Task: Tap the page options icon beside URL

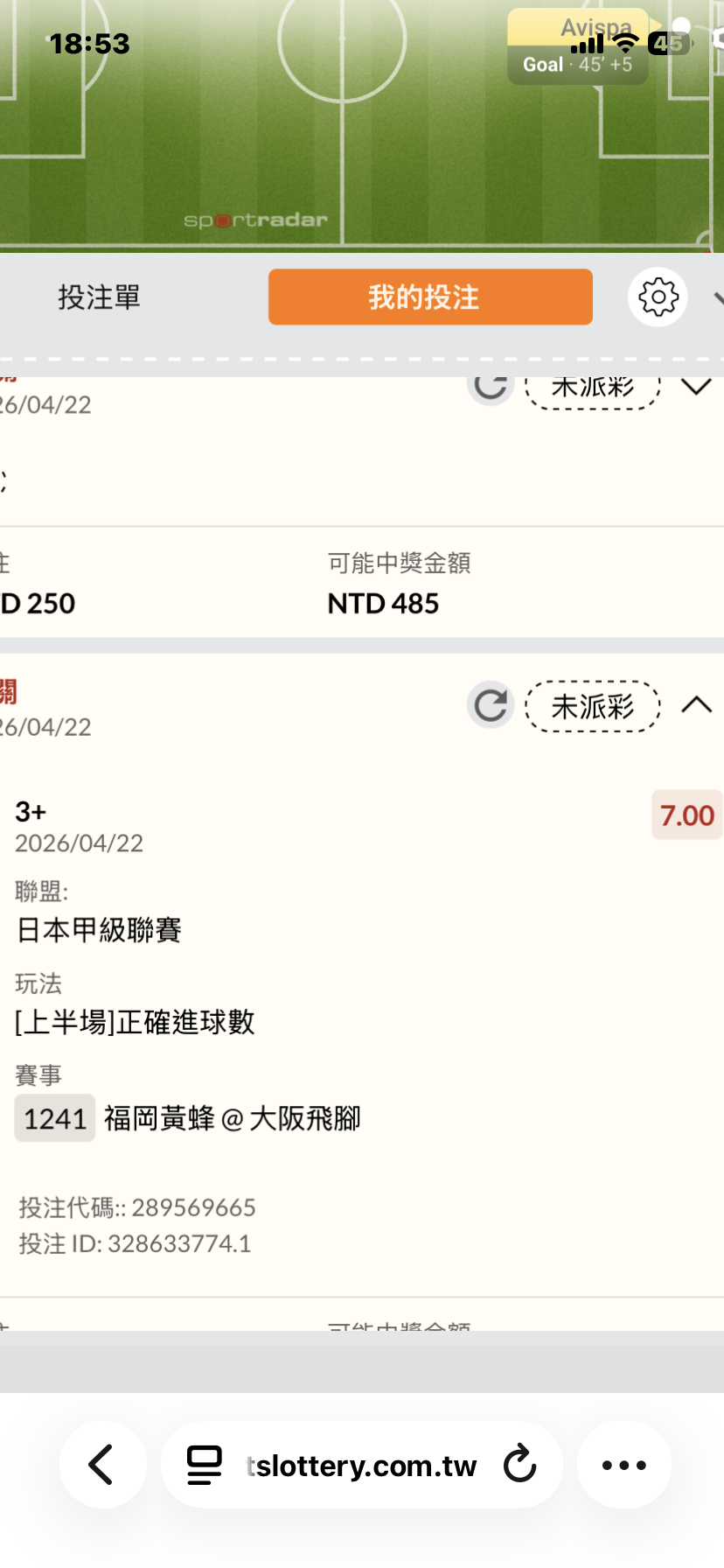Action: coord(205,1465)
